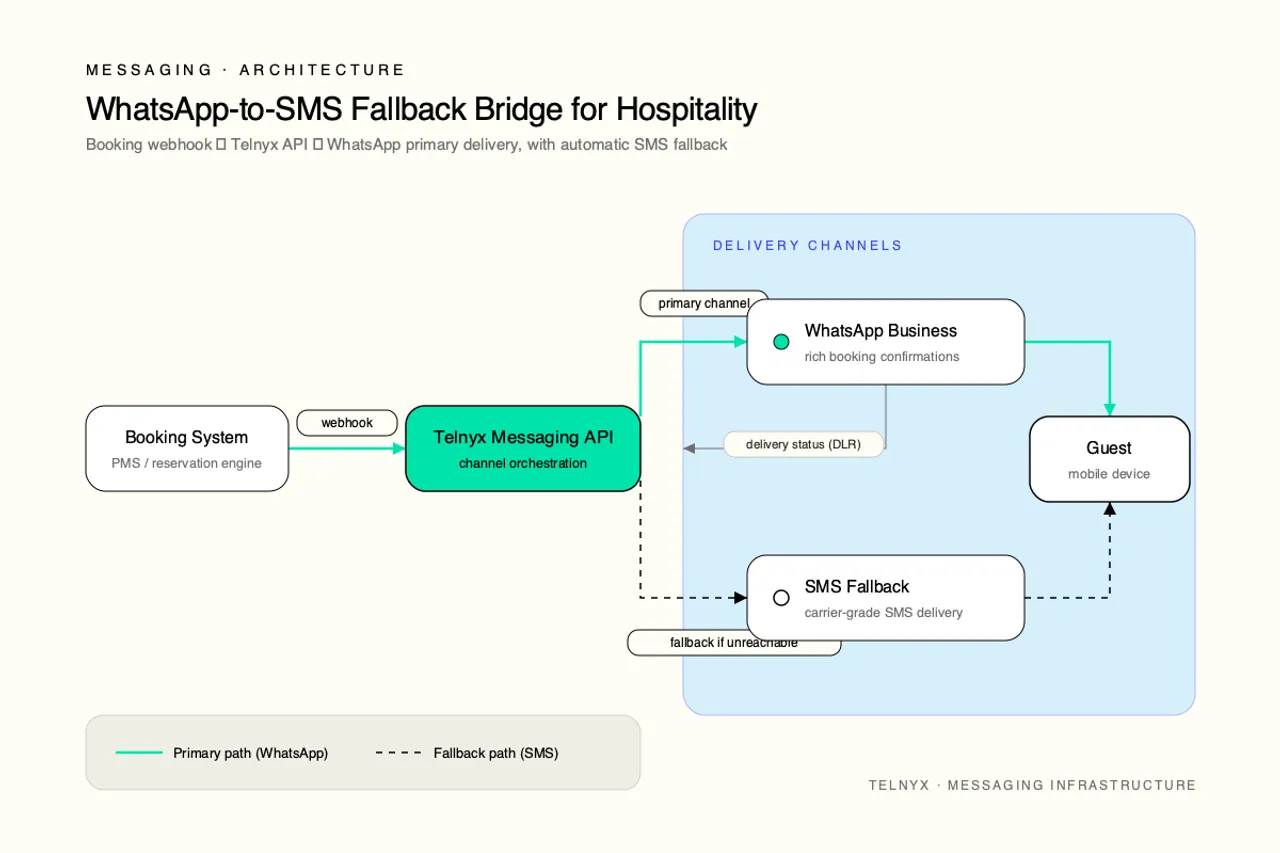This screenshot has width=1280, height=853.
Task: Click the dashed line swatch in legend
Action: 398,753
